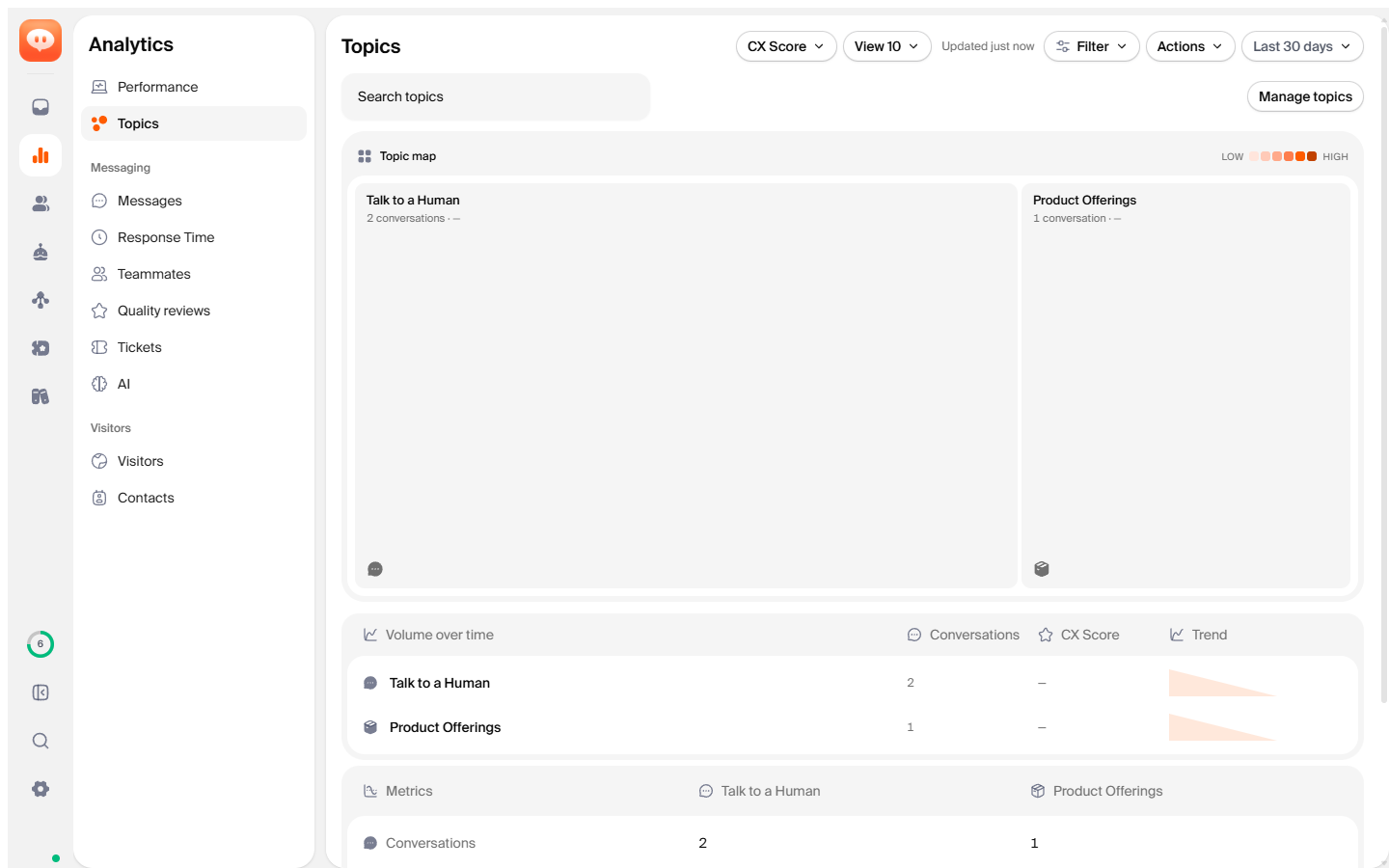Image resolution: width=1389 pixels, height=868 pixels.
Task: Click the orange Analytics bar chart icon
Action: click(41, 155)
